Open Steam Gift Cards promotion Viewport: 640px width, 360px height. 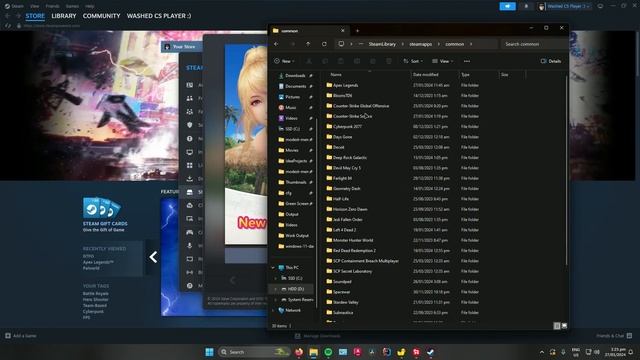click(105, 215)
